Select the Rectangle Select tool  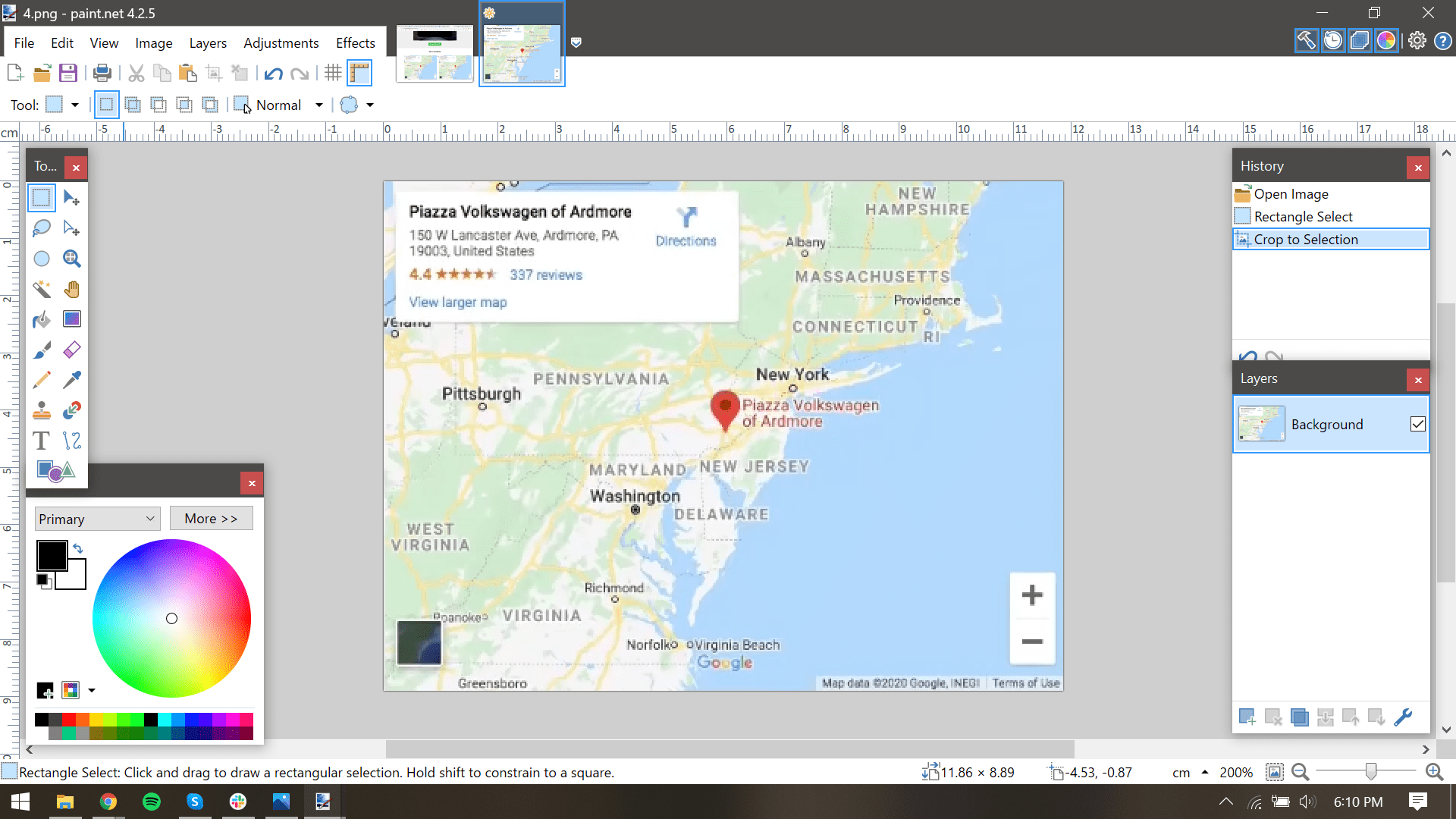pos(41,199)
